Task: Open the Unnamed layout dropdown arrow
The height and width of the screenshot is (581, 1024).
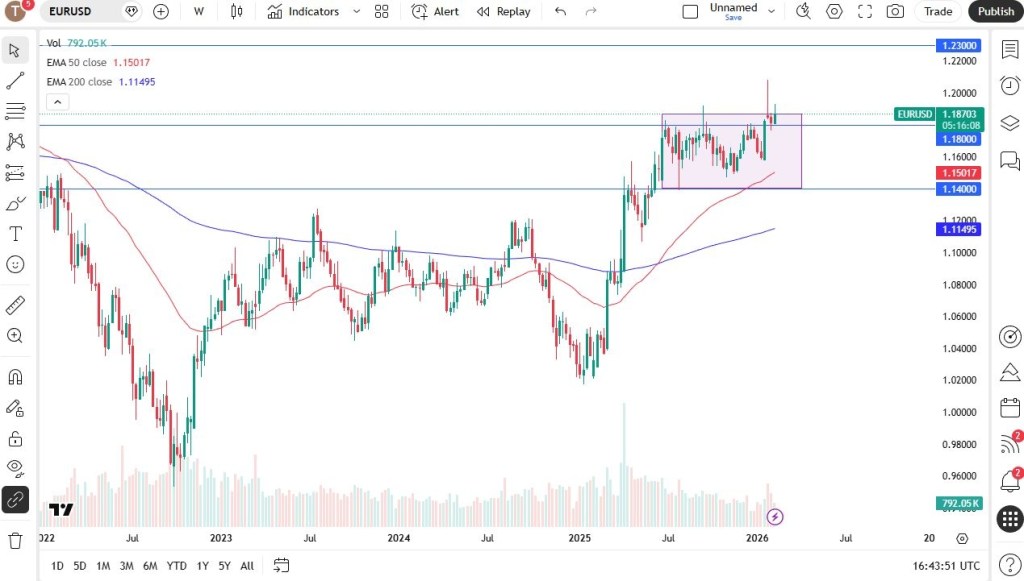Action: (771, 11)
